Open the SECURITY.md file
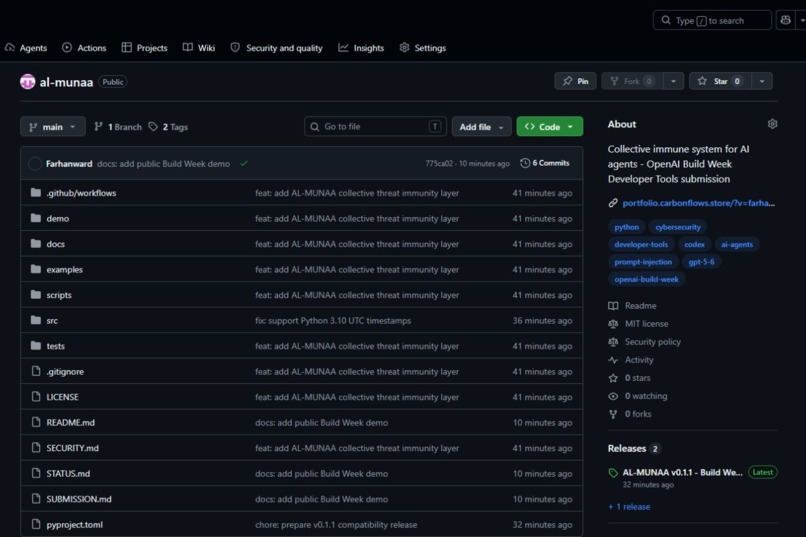The height and width of the screenshot is (537, 806). (72, 448)
